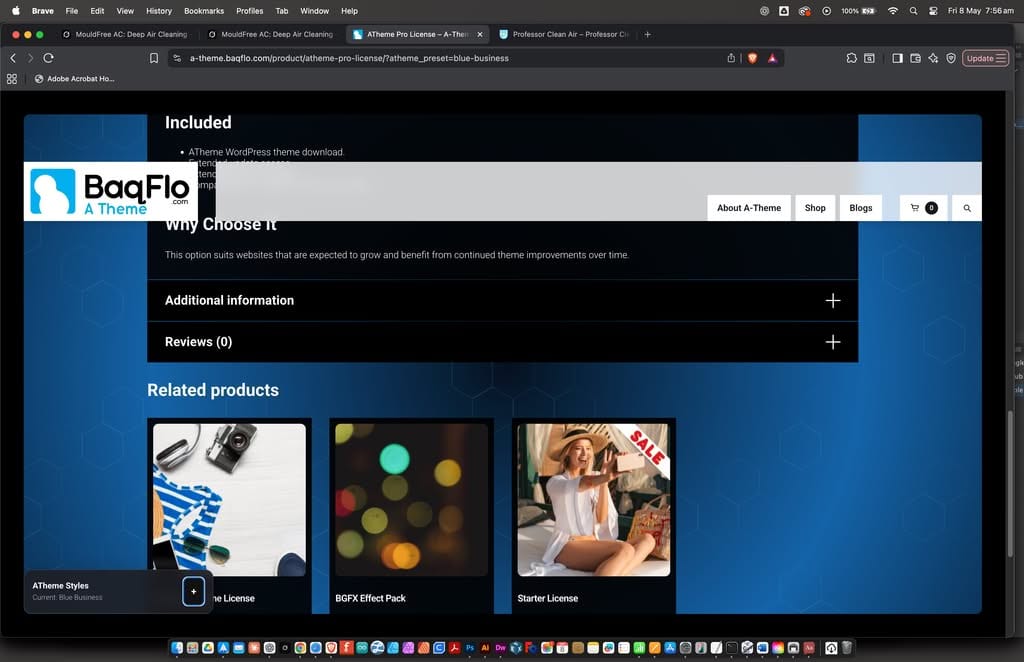Open Trash in the Dock
Image resolution: width=1024 pixels, height=662 pixels.
click(x=847, y=648)
